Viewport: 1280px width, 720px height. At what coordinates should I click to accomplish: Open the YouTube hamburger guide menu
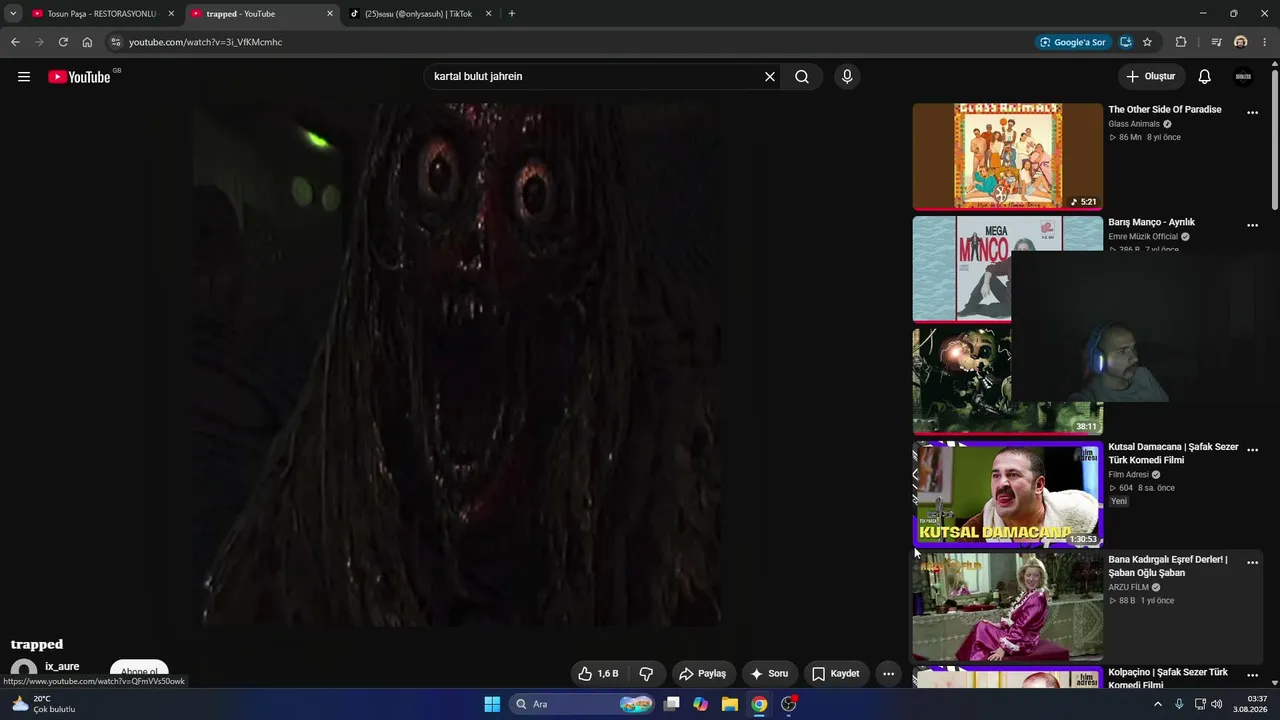24,77
